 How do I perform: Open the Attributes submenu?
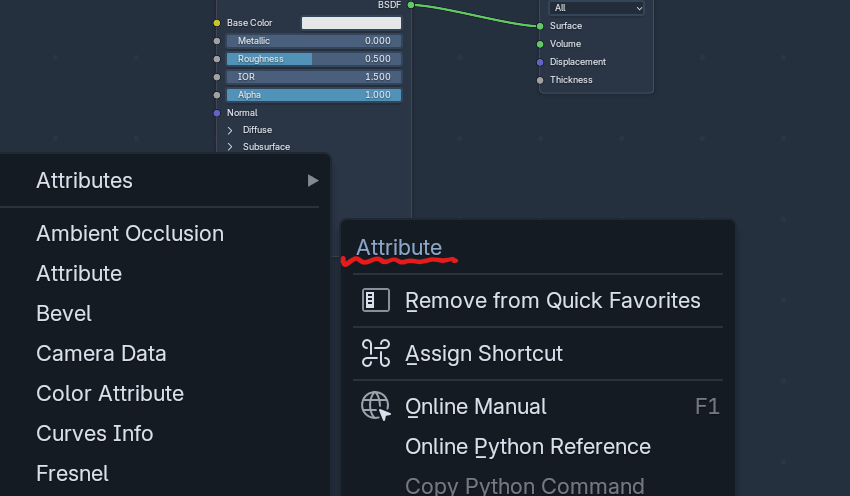pos(165,181)
